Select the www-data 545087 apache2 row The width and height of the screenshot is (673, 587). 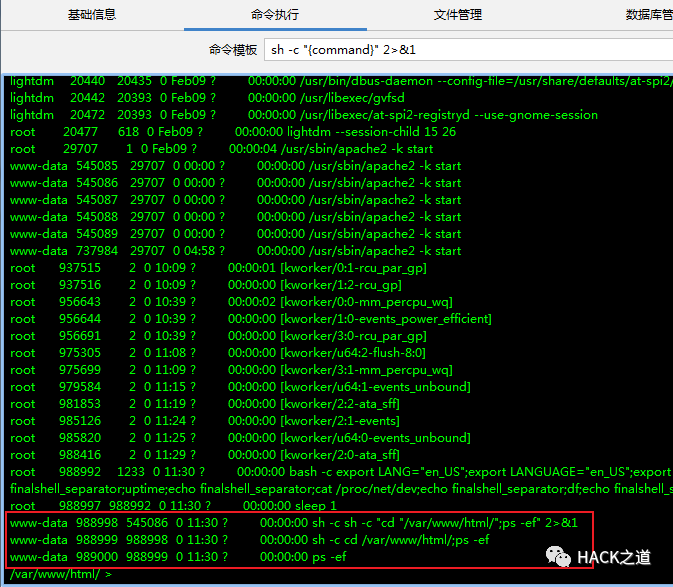click(236, 200)
